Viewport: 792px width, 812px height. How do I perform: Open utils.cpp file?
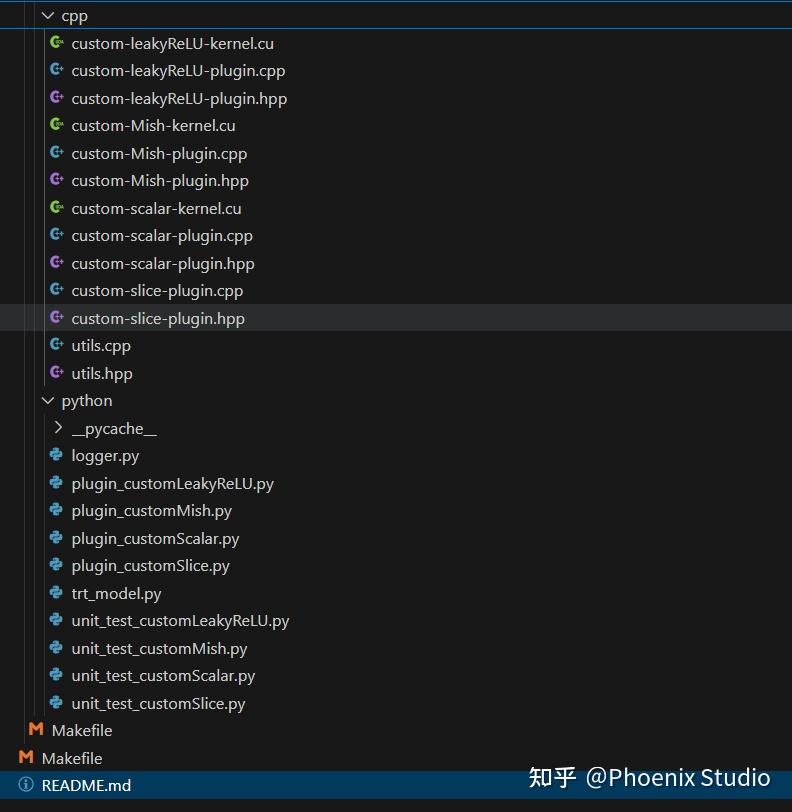101,346
